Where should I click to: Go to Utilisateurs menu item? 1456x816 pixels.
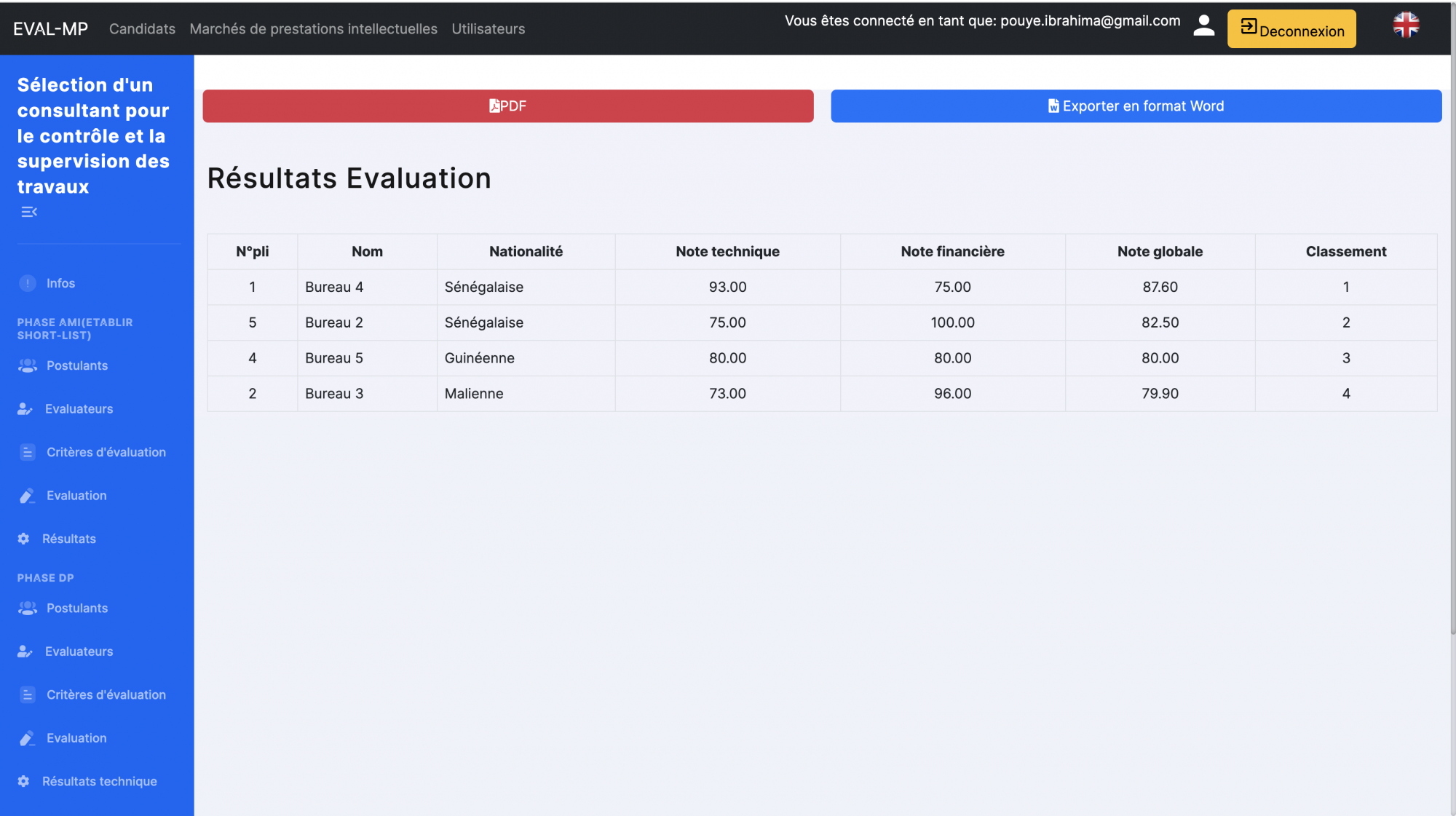point(488,29)
